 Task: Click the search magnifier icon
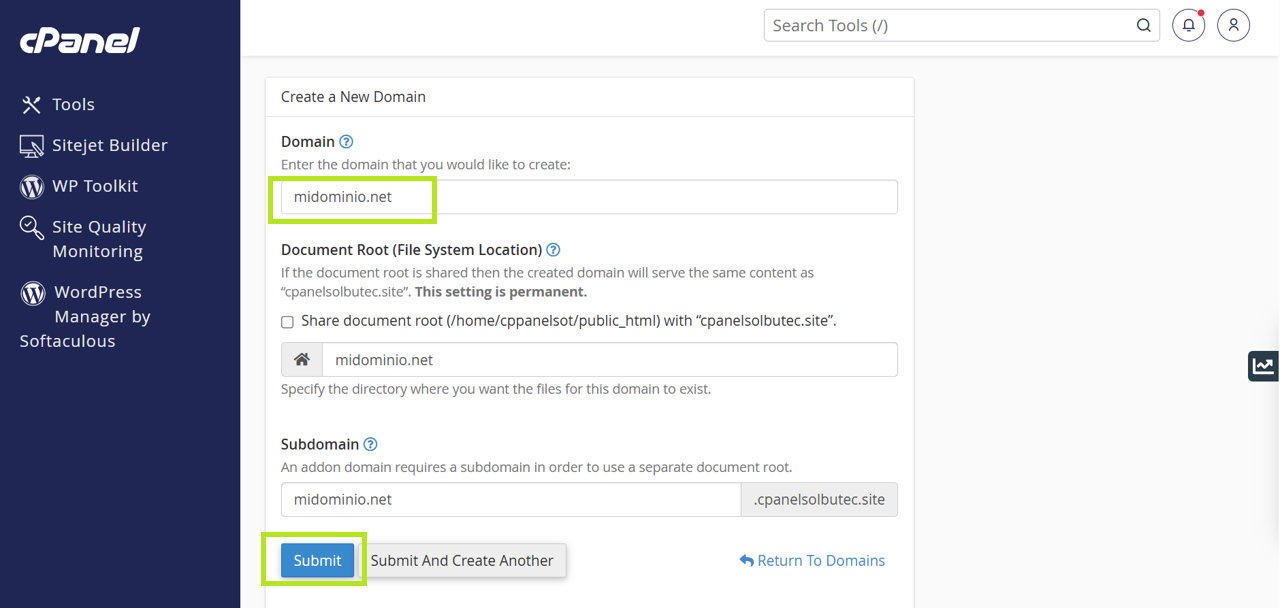point(1143,26)
